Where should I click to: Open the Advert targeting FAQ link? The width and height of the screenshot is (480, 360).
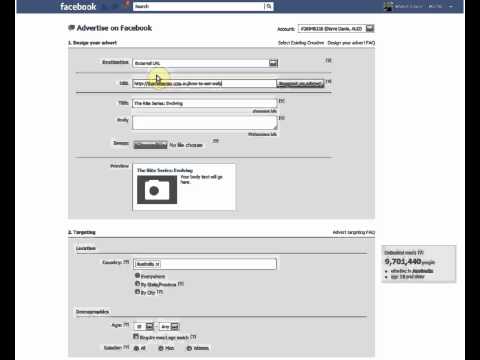pyautogui.click(x=354, y=232)
